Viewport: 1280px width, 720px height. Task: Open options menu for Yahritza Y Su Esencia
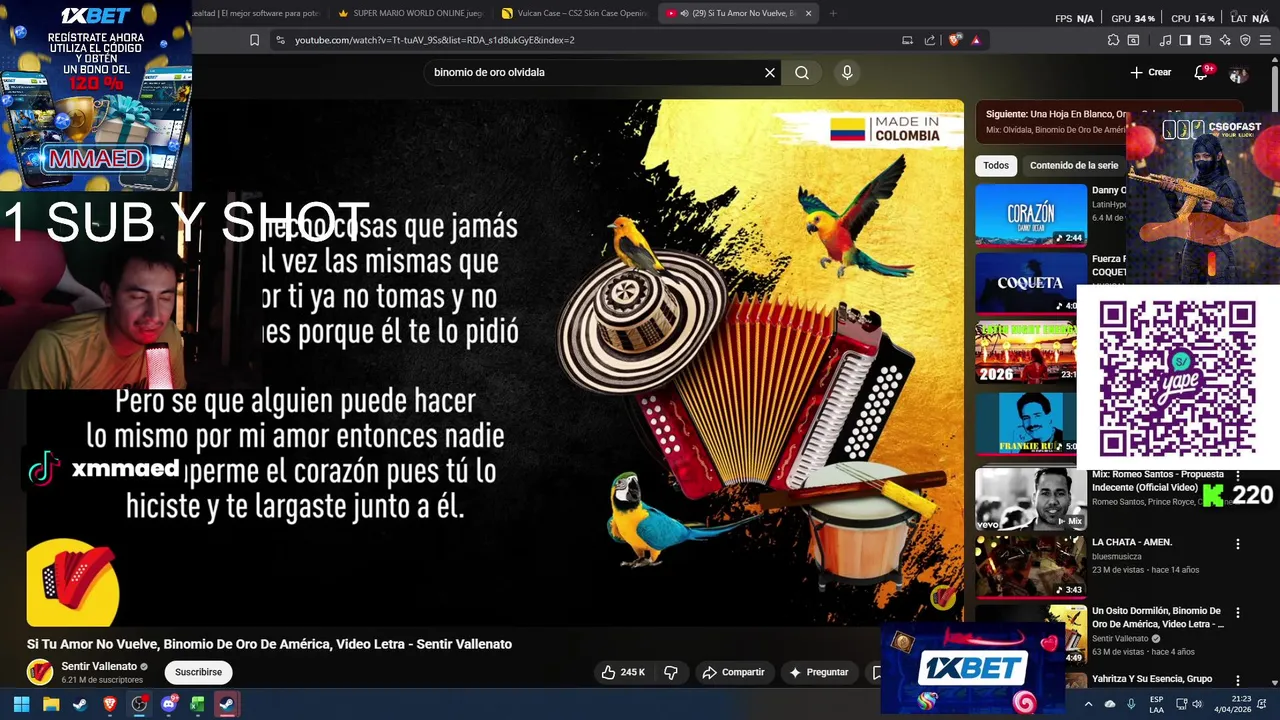click(x=1238, y=680)
